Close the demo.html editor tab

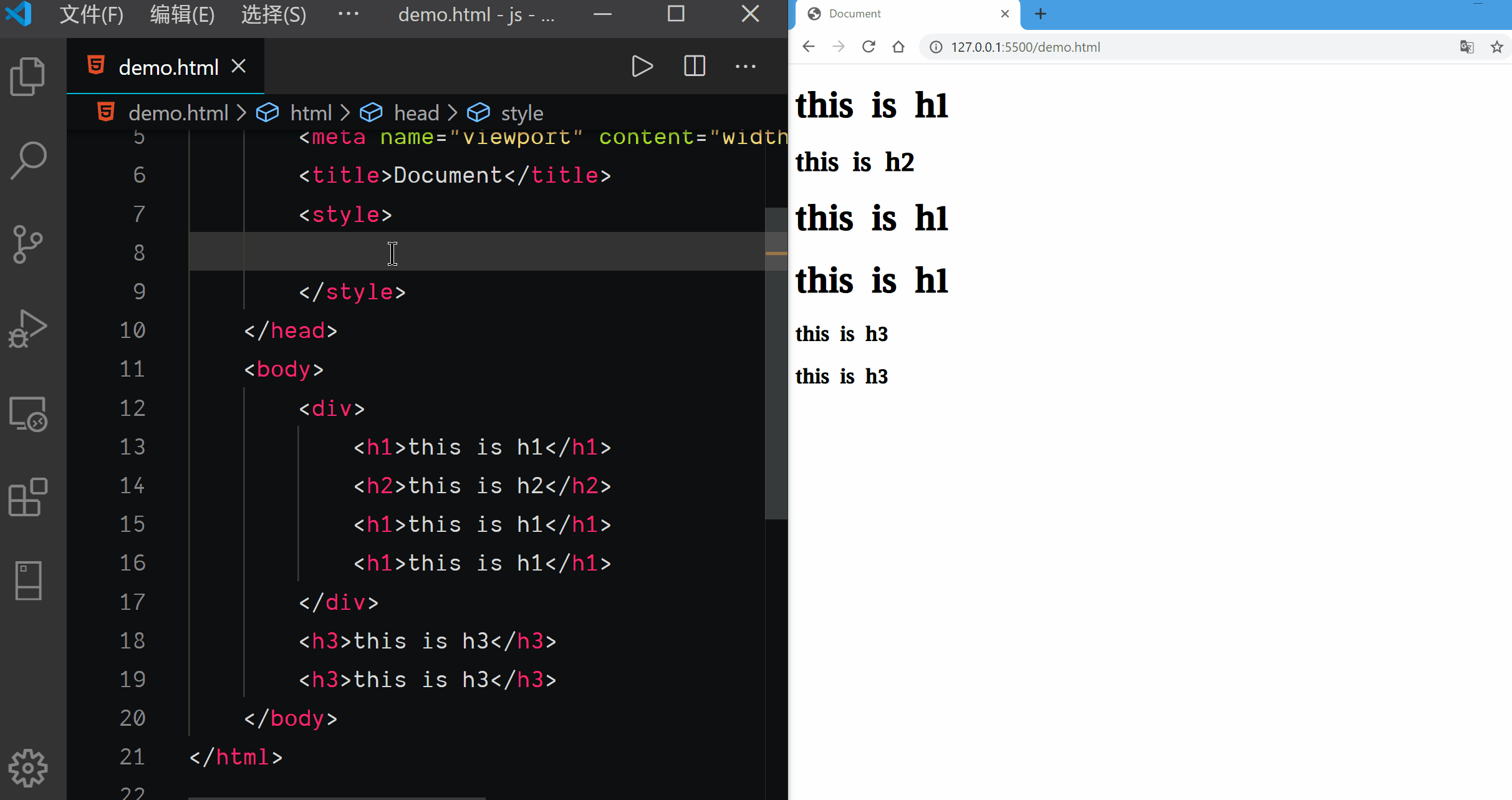point(239,66)
